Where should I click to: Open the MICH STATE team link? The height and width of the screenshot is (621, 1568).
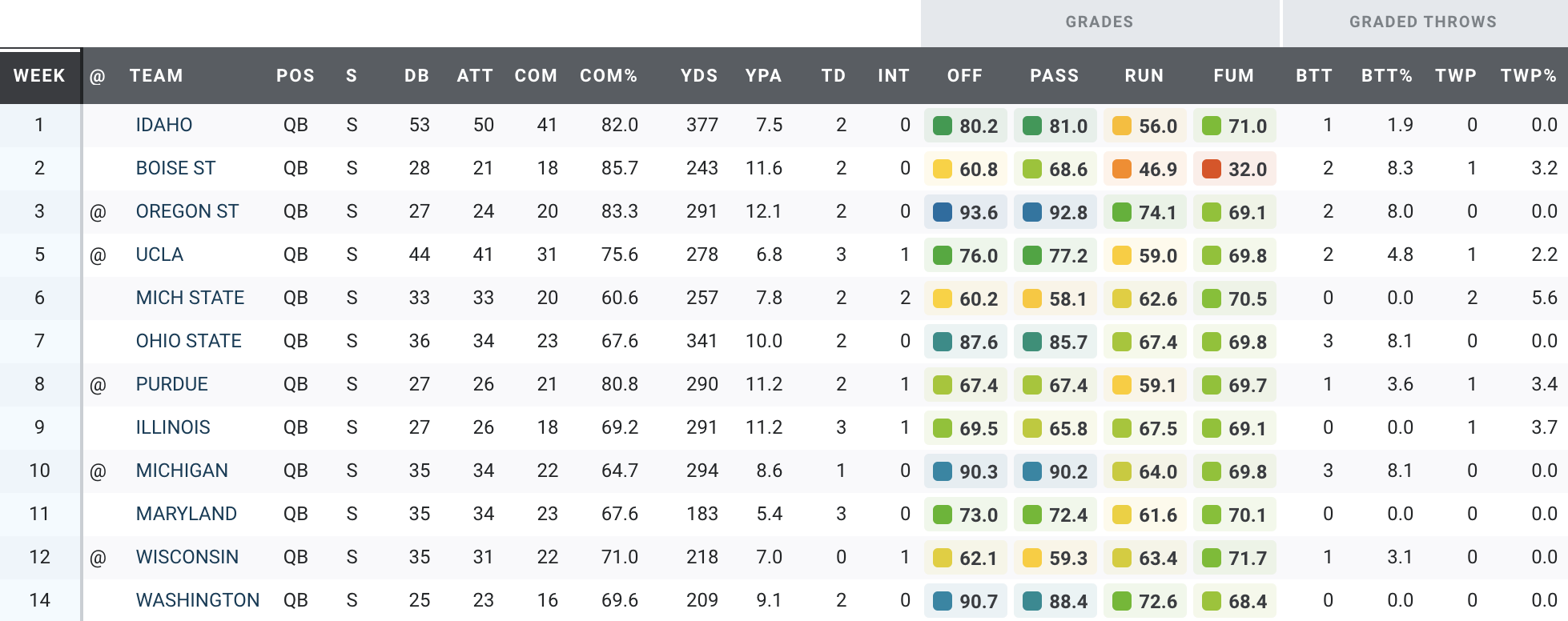pos(190,298)
